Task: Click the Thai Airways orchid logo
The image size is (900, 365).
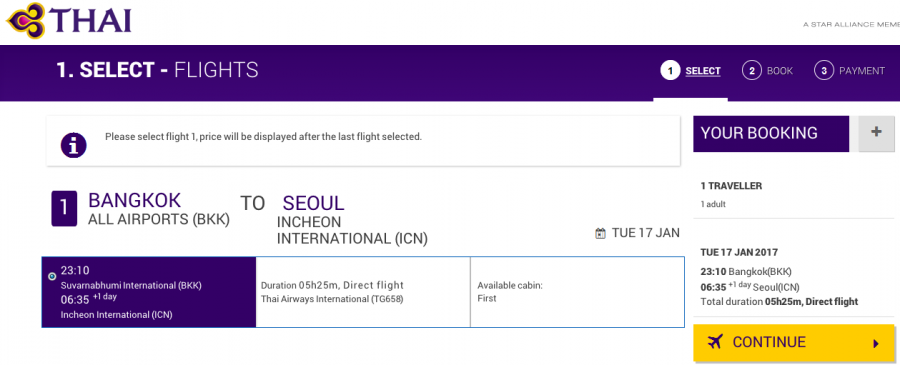Action: pyautogui.click(x=26, y=21)
